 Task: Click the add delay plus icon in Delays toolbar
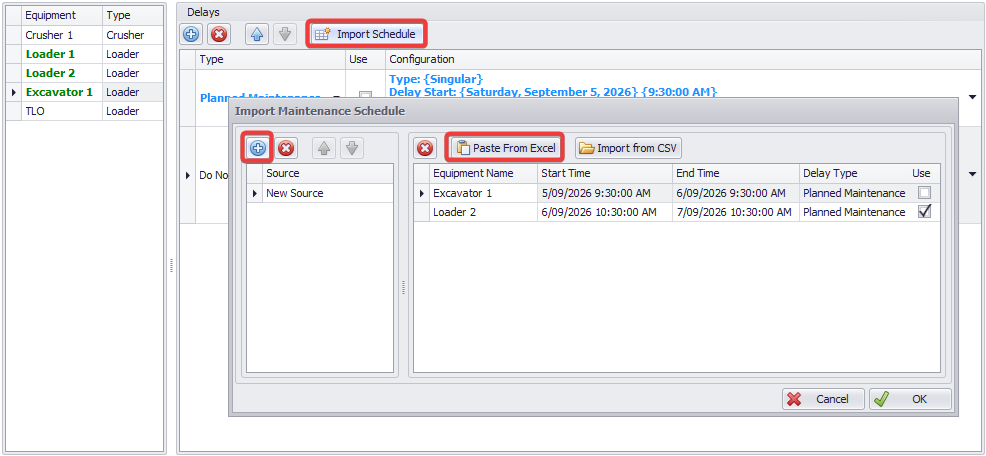192,35
